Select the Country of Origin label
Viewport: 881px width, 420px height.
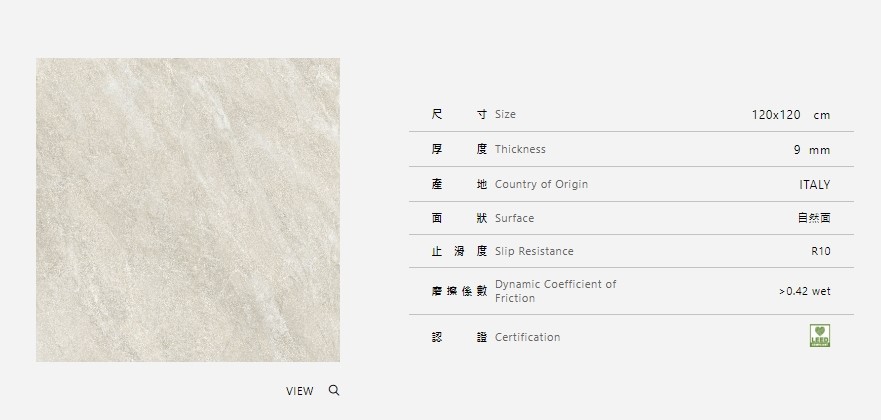[541, 184]
